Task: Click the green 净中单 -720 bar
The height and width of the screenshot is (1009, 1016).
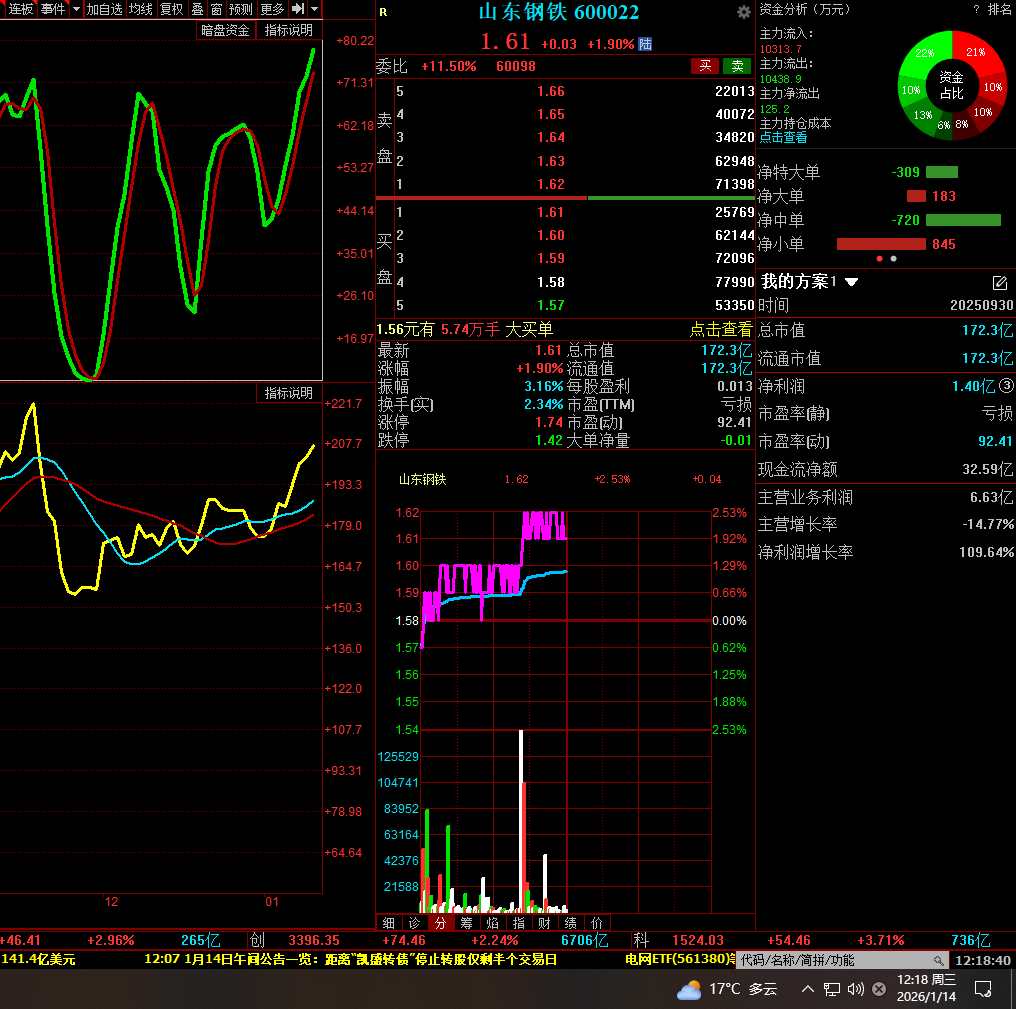Action: [964, 220]
